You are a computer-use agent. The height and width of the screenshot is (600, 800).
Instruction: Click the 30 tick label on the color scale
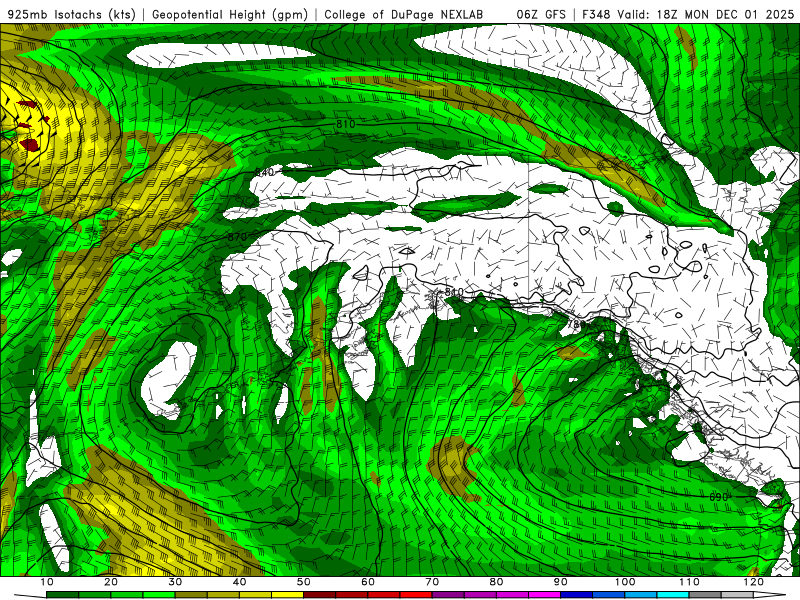(175, 582)
